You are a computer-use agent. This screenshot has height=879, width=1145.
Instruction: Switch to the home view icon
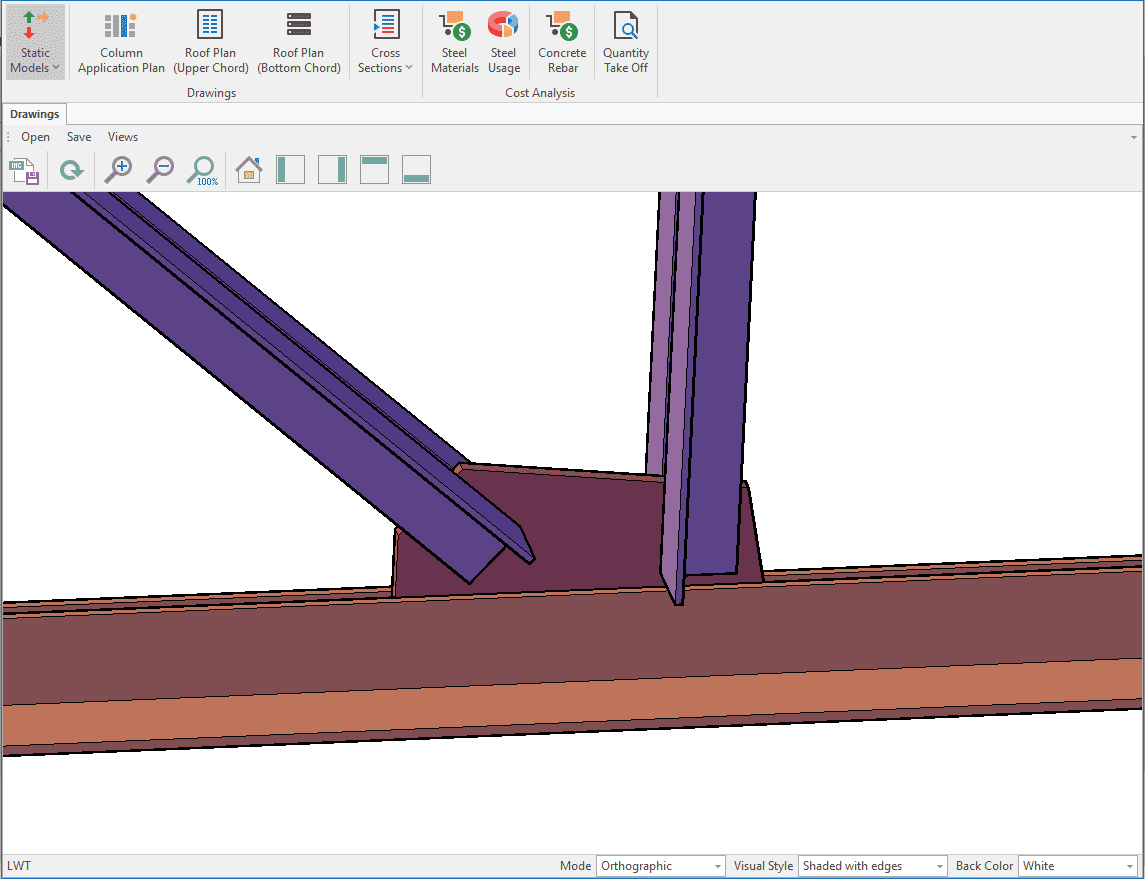coord(248,170)
